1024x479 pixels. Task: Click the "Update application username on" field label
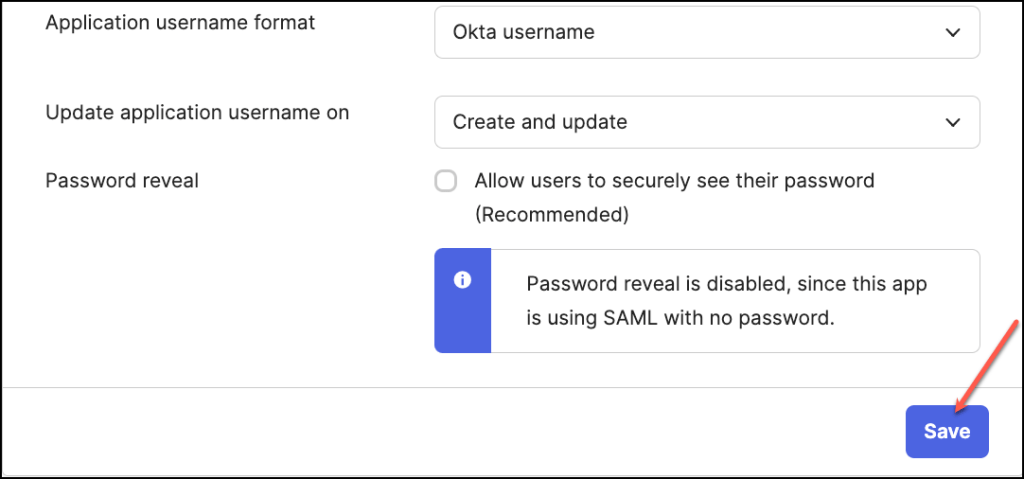coord(197,112)
